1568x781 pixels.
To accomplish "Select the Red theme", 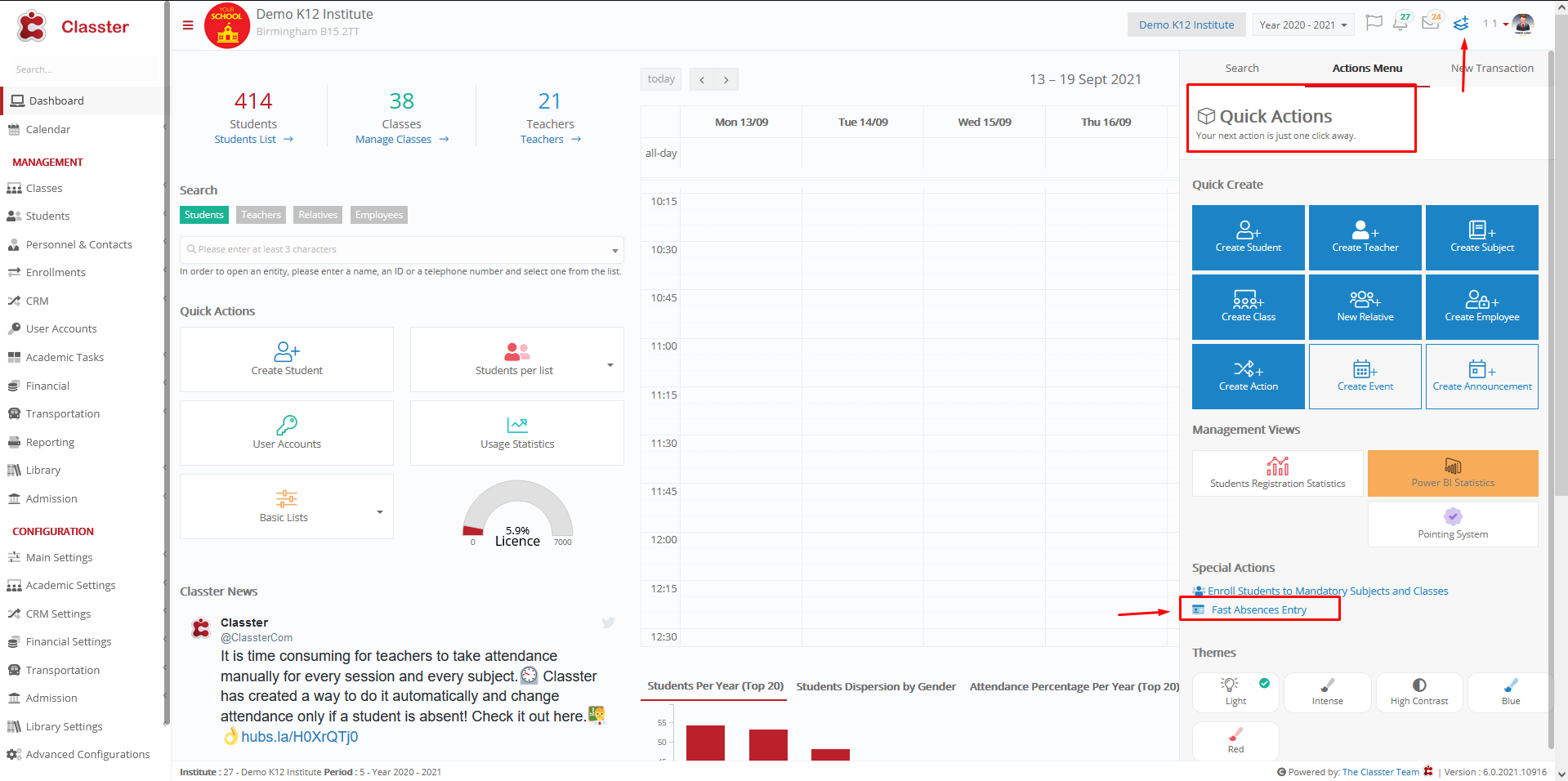I will (x=1235, y=741).
